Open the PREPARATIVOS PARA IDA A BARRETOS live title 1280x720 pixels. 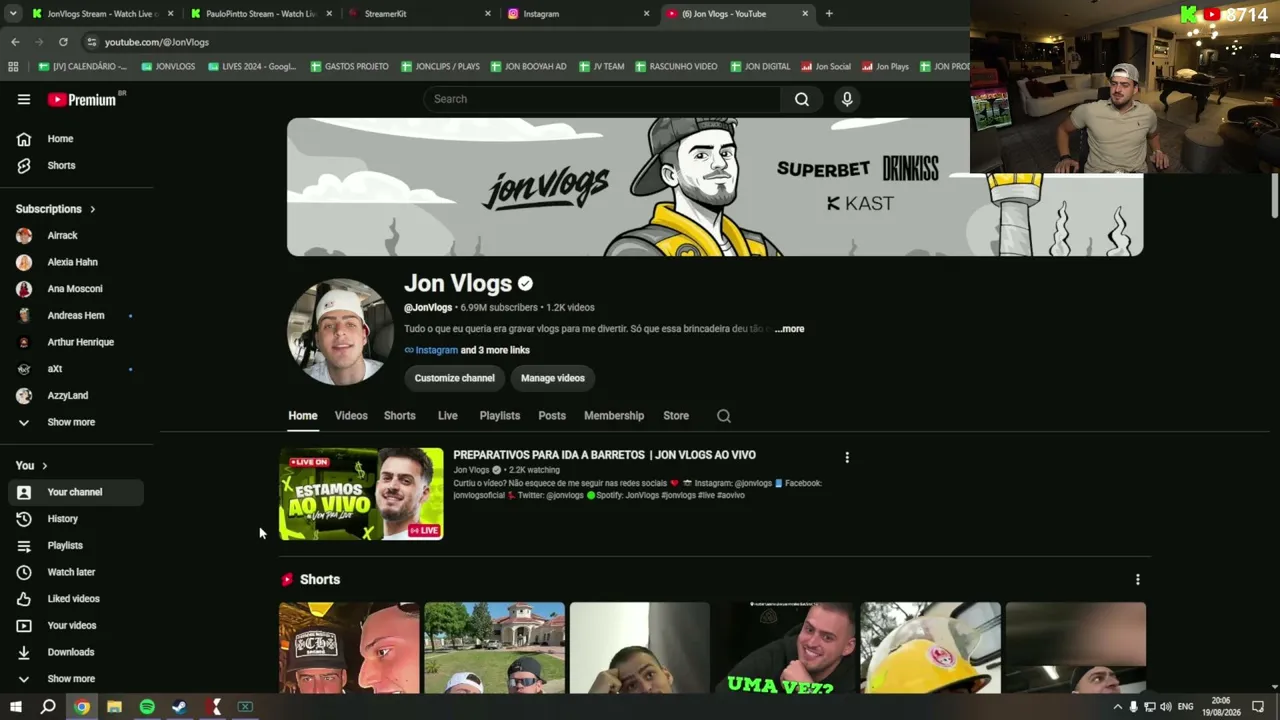coord(604,455)
